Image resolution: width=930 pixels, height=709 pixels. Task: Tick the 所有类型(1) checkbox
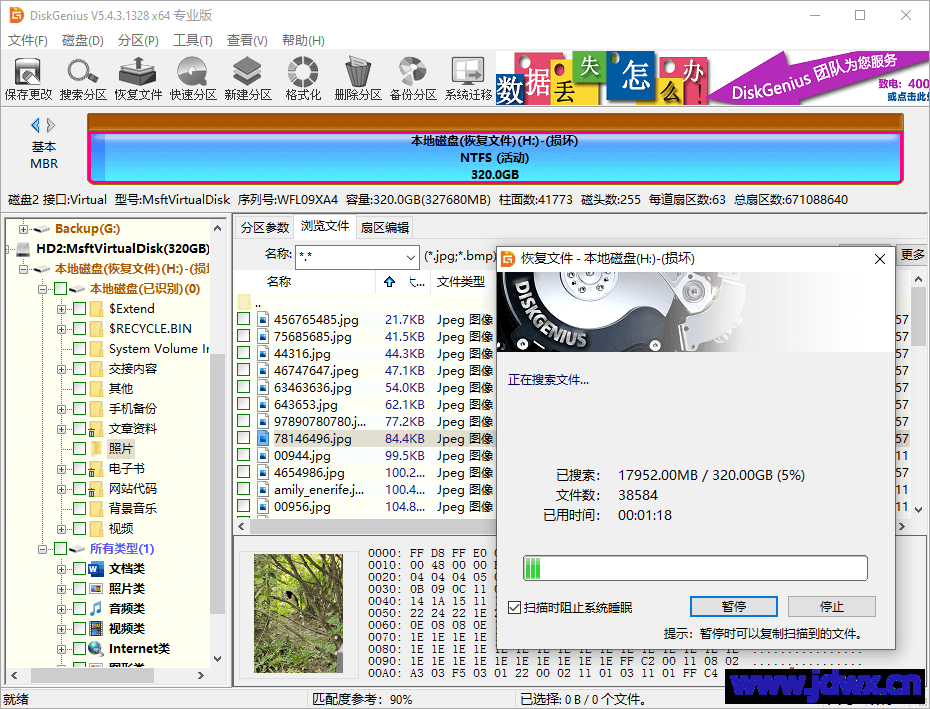coord(60,549)
